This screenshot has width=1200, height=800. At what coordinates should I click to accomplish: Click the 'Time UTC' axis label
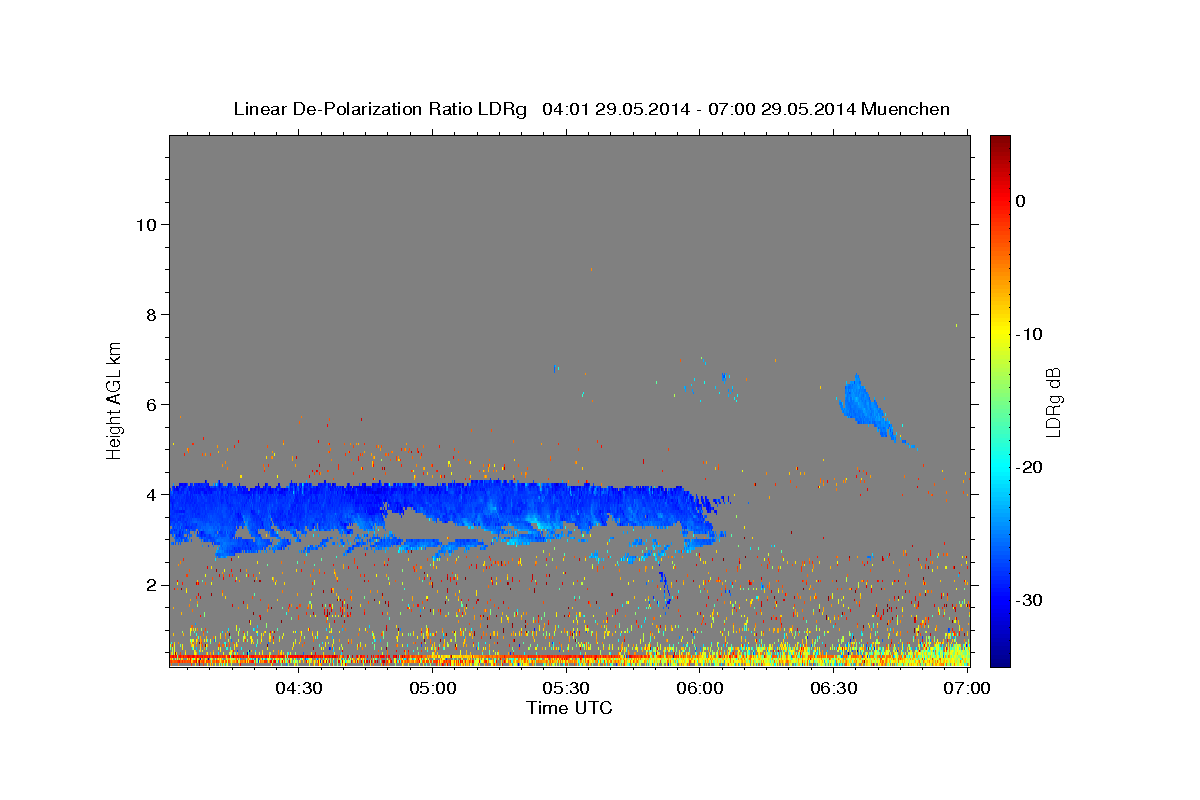[x=569, y=708]
